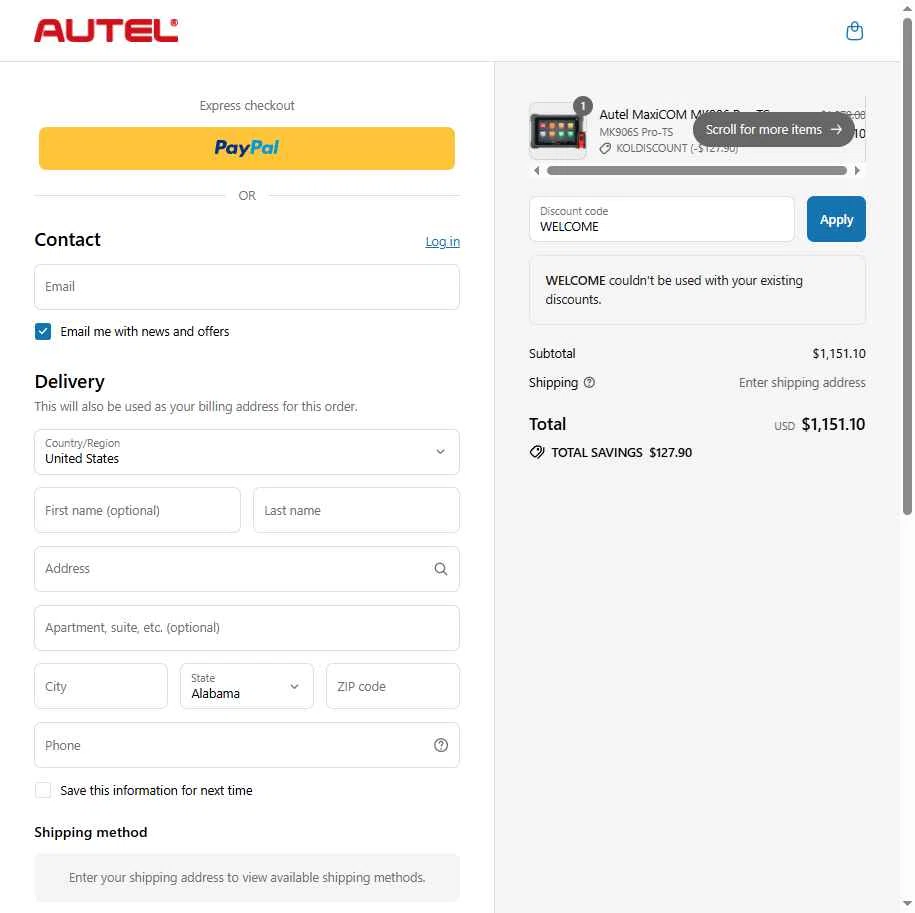Viewport: 915px width, 913px height.
Task: Click the Email input field
Action: click(247, 287)
